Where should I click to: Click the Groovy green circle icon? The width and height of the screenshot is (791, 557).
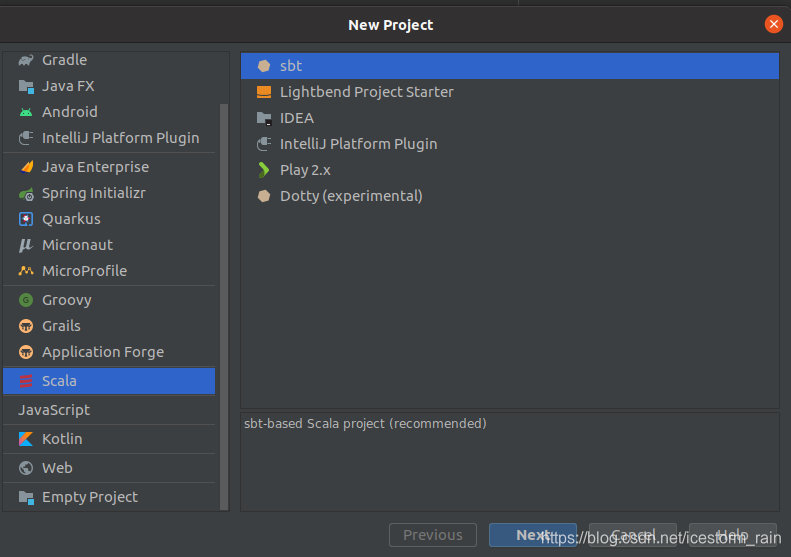[26, 300]
